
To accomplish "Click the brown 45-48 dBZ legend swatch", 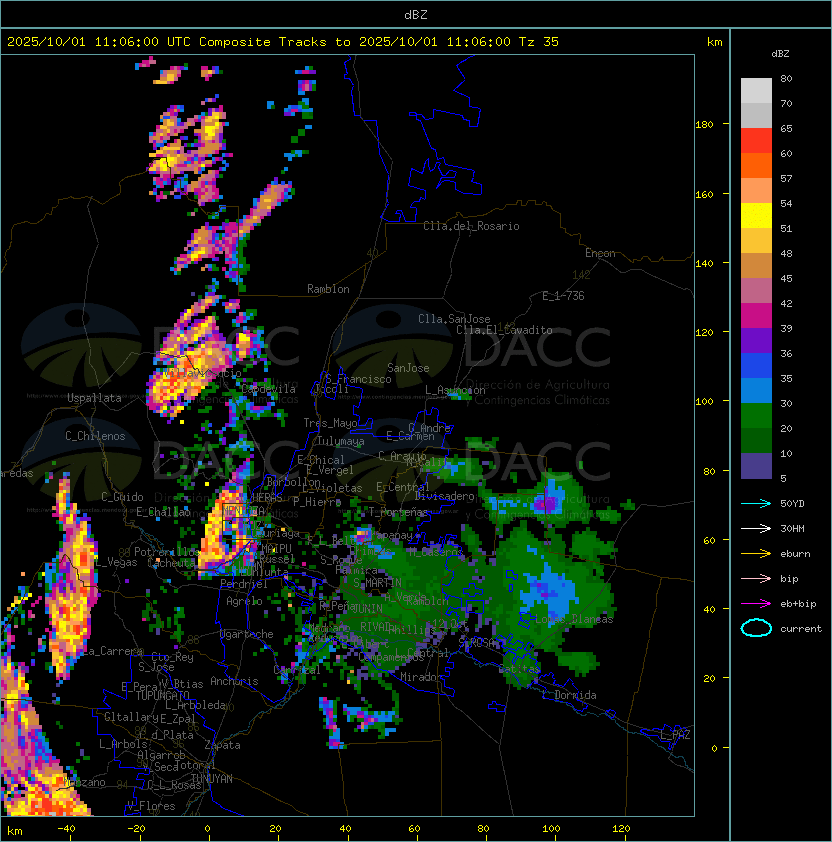I will [x=756, y=266].
